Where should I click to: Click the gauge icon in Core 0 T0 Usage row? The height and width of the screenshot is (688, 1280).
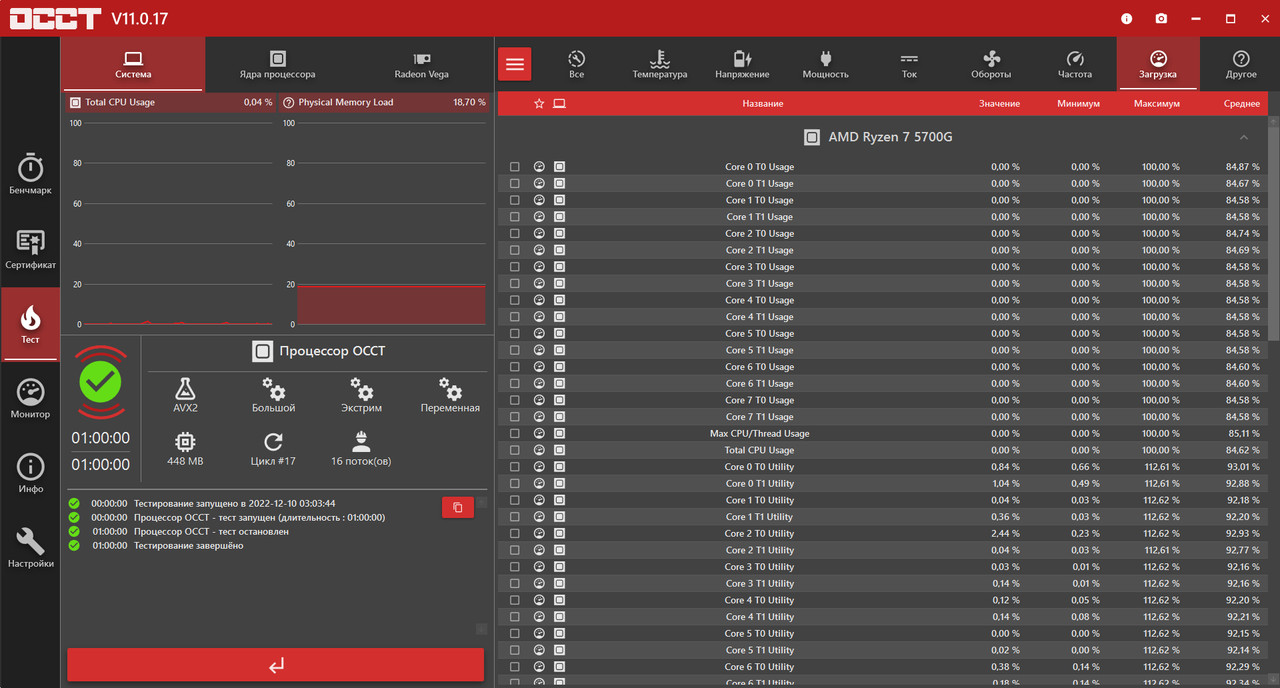[x=539, y=167]
